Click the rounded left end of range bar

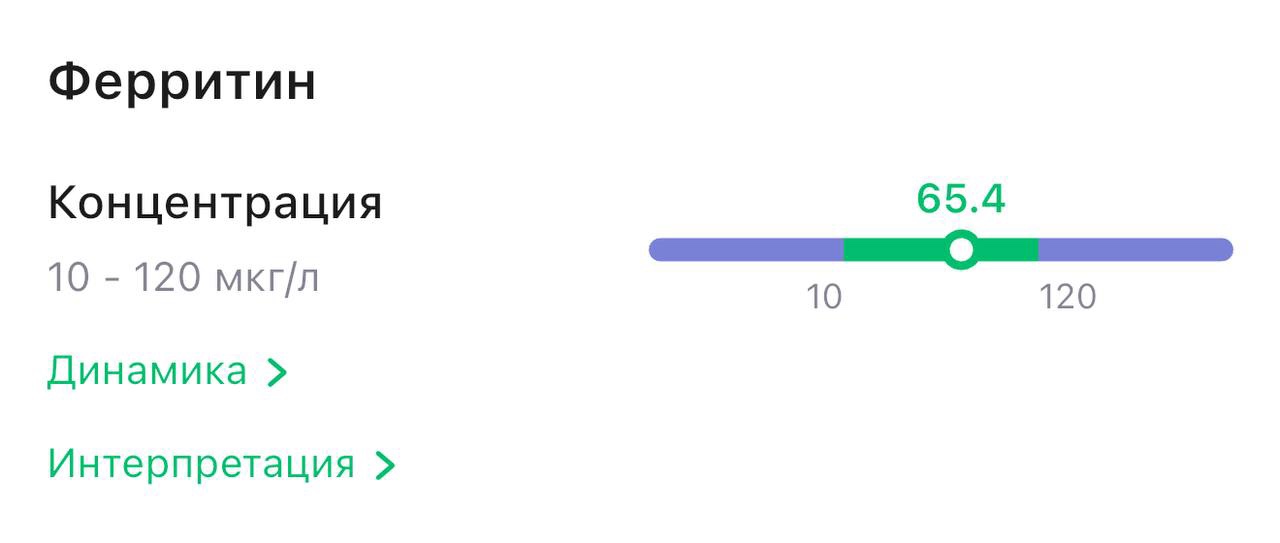[x=658, y=250]
